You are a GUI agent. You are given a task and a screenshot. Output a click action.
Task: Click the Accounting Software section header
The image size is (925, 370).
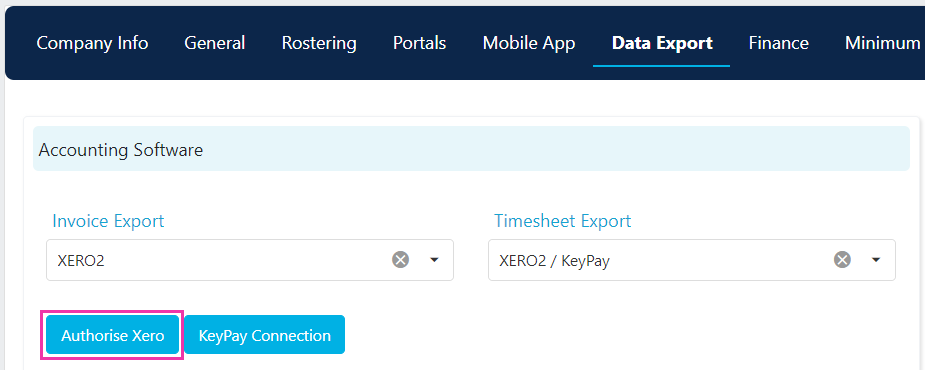click(471, 149)
